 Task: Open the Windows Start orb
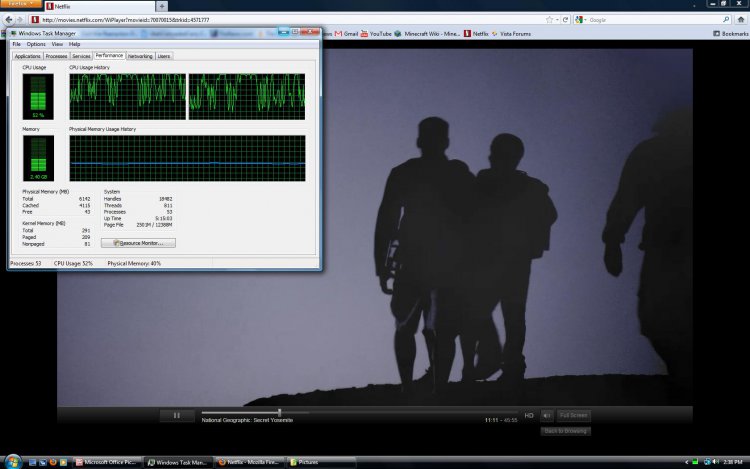13,462
